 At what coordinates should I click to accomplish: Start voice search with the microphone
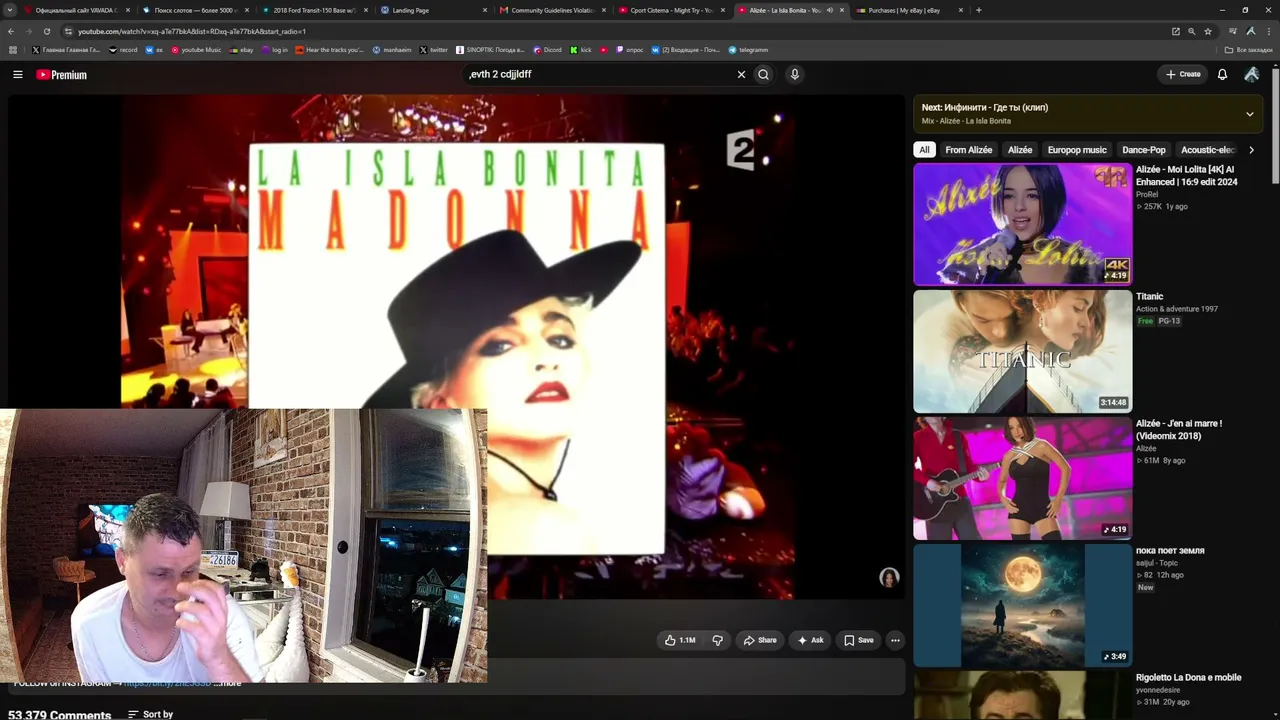pos(794,74)
